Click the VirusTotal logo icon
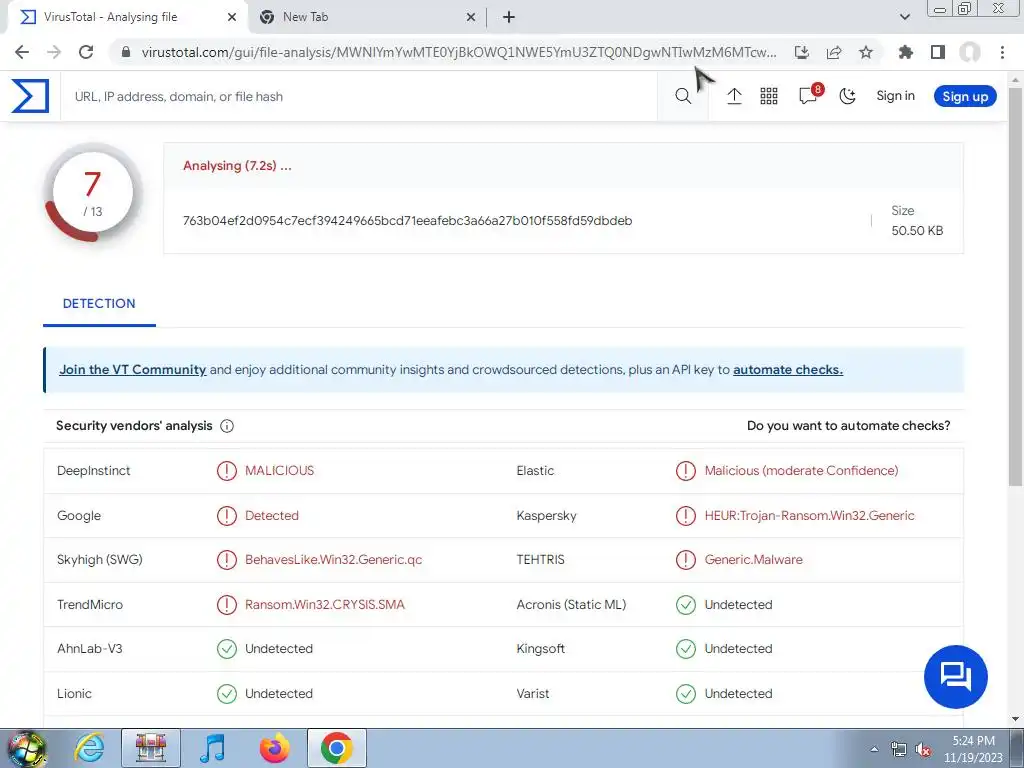 coord(30,96)
